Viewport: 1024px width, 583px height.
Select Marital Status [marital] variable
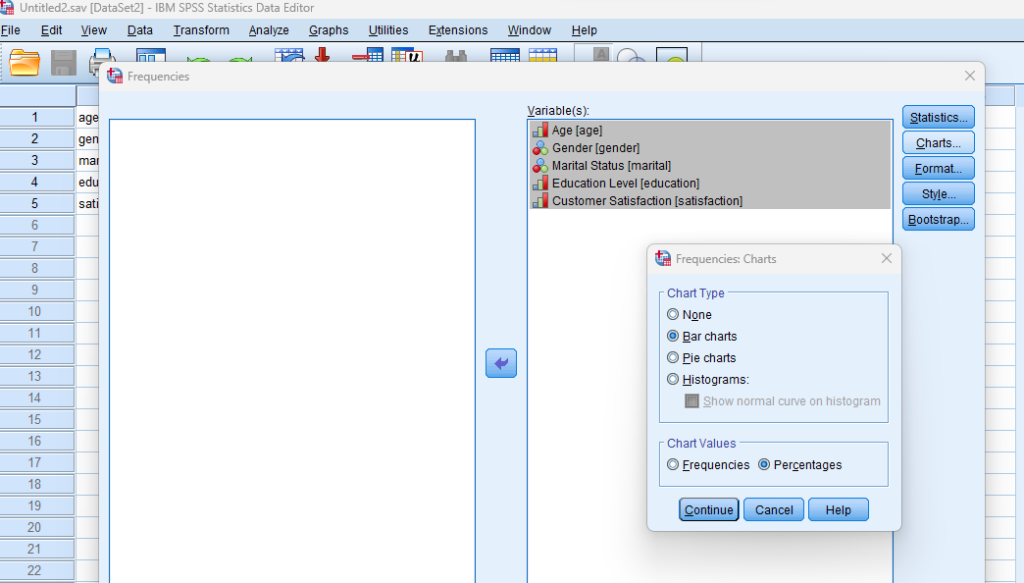click(x=611, y=165)
